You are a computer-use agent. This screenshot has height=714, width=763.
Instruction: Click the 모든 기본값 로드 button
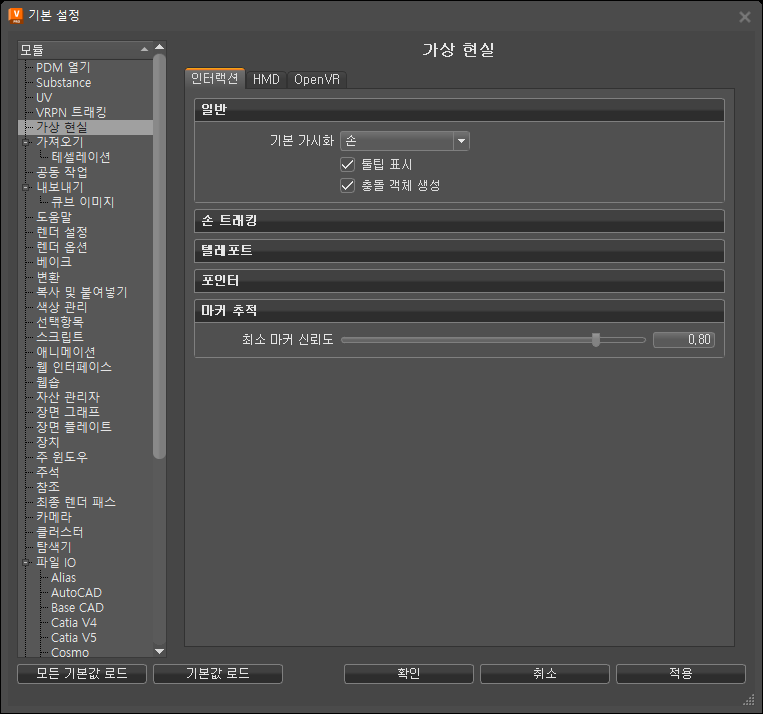pos(82,674)
